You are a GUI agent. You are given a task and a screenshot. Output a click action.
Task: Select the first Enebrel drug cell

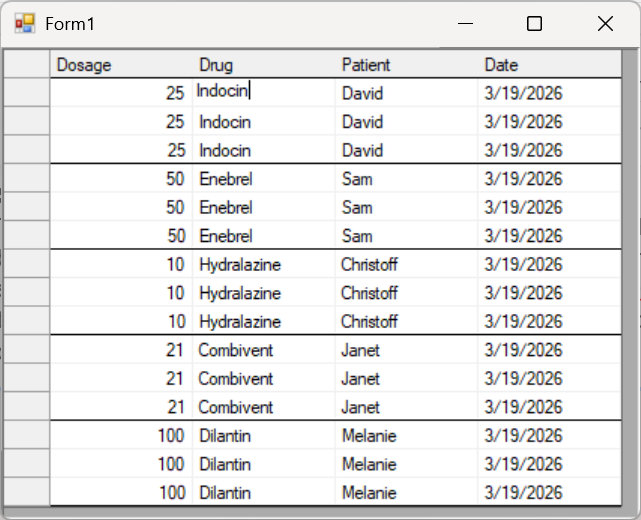coord(263,179)
